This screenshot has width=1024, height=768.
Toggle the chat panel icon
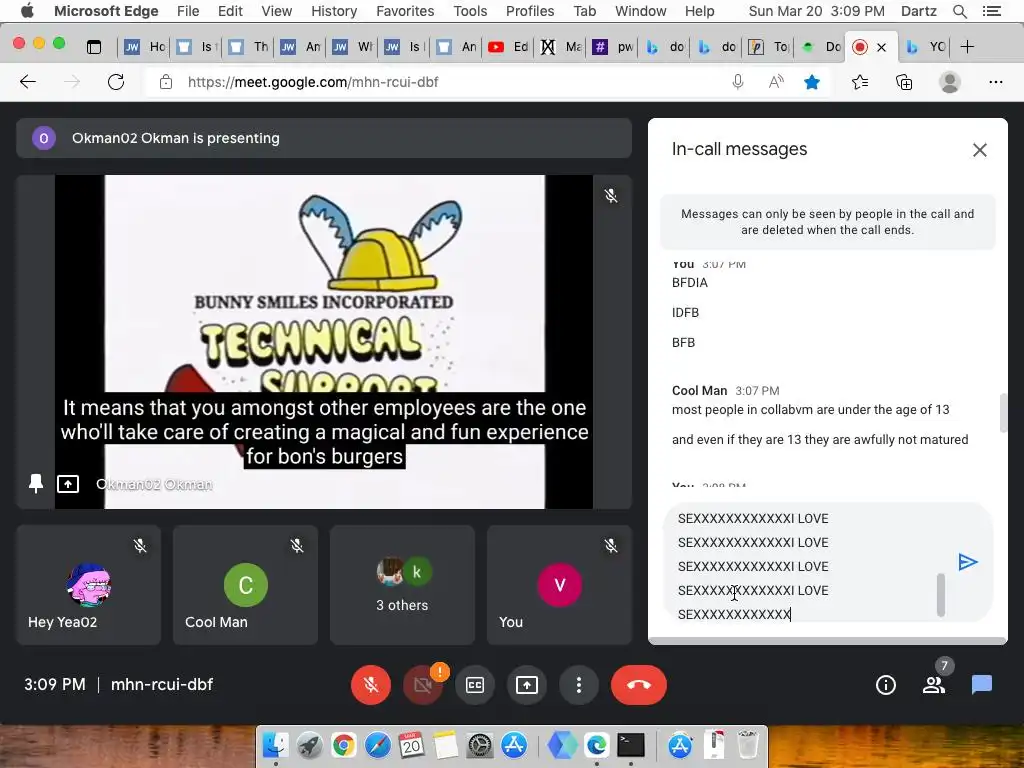click(982, 684)
